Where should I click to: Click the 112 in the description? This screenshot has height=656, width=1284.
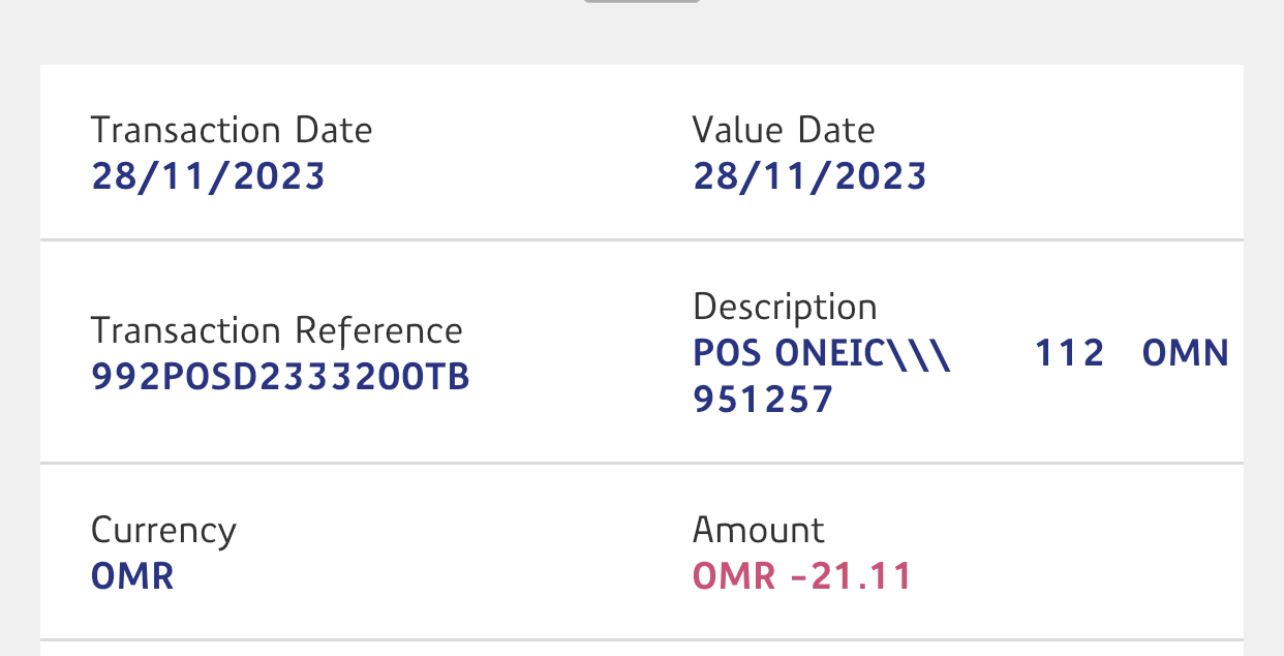pyautogui.click(x=1069, y=353)
